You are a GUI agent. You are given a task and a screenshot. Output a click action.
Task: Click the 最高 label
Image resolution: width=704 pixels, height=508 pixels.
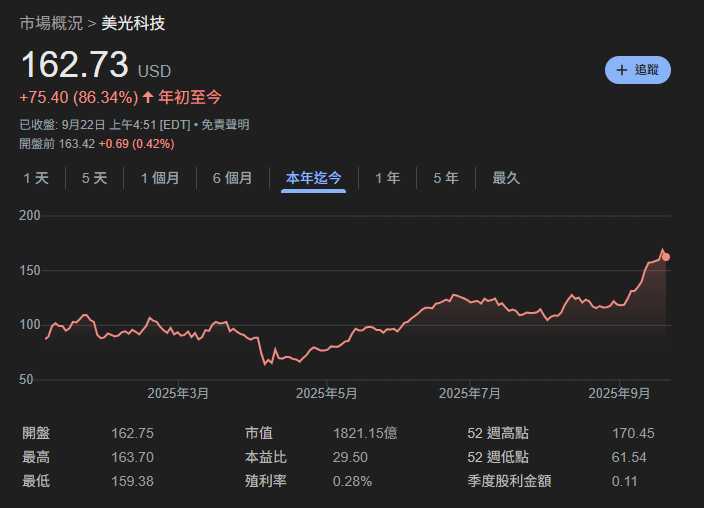coord(36,457)
